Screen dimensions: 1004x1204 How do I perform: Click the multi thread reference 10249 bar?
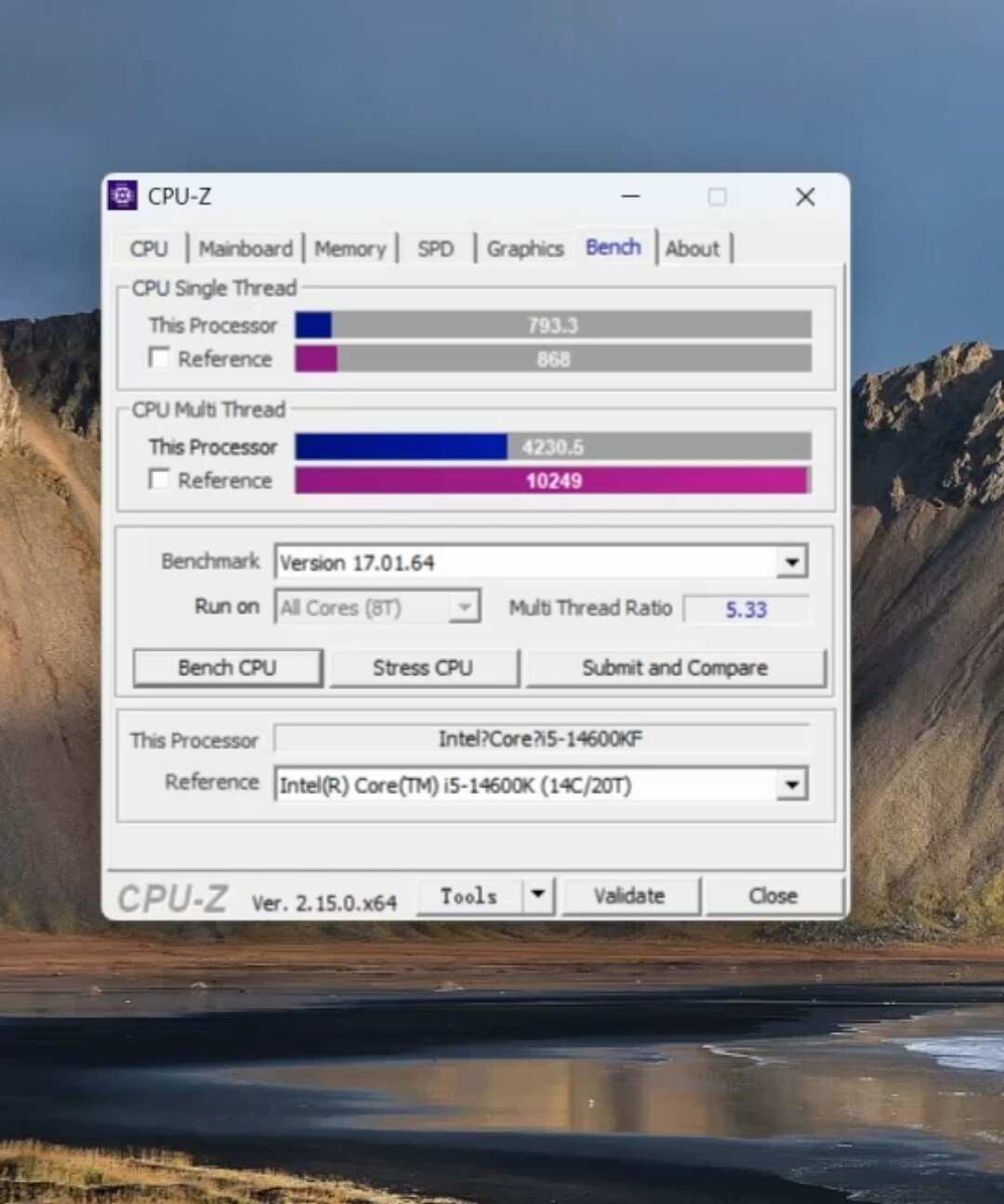tap(553, 481)
